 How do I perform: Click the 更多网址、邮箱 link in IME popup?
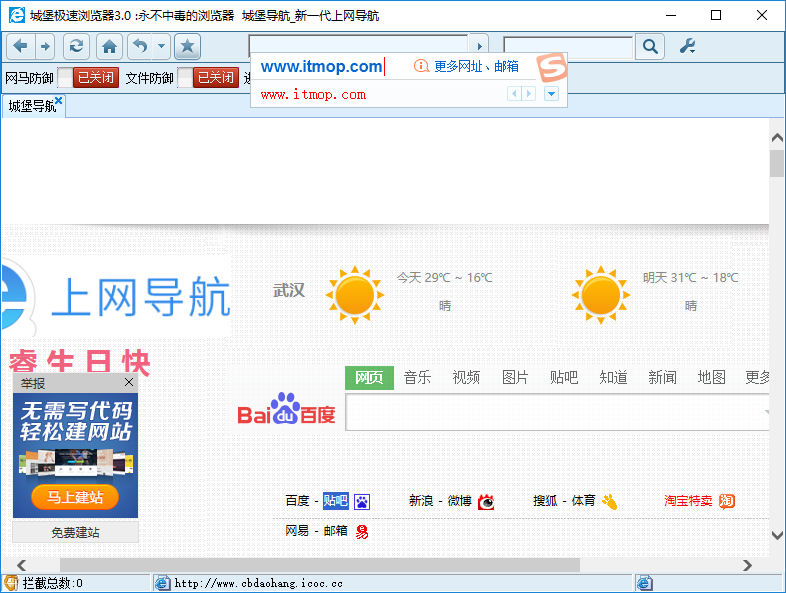[476, 66]
